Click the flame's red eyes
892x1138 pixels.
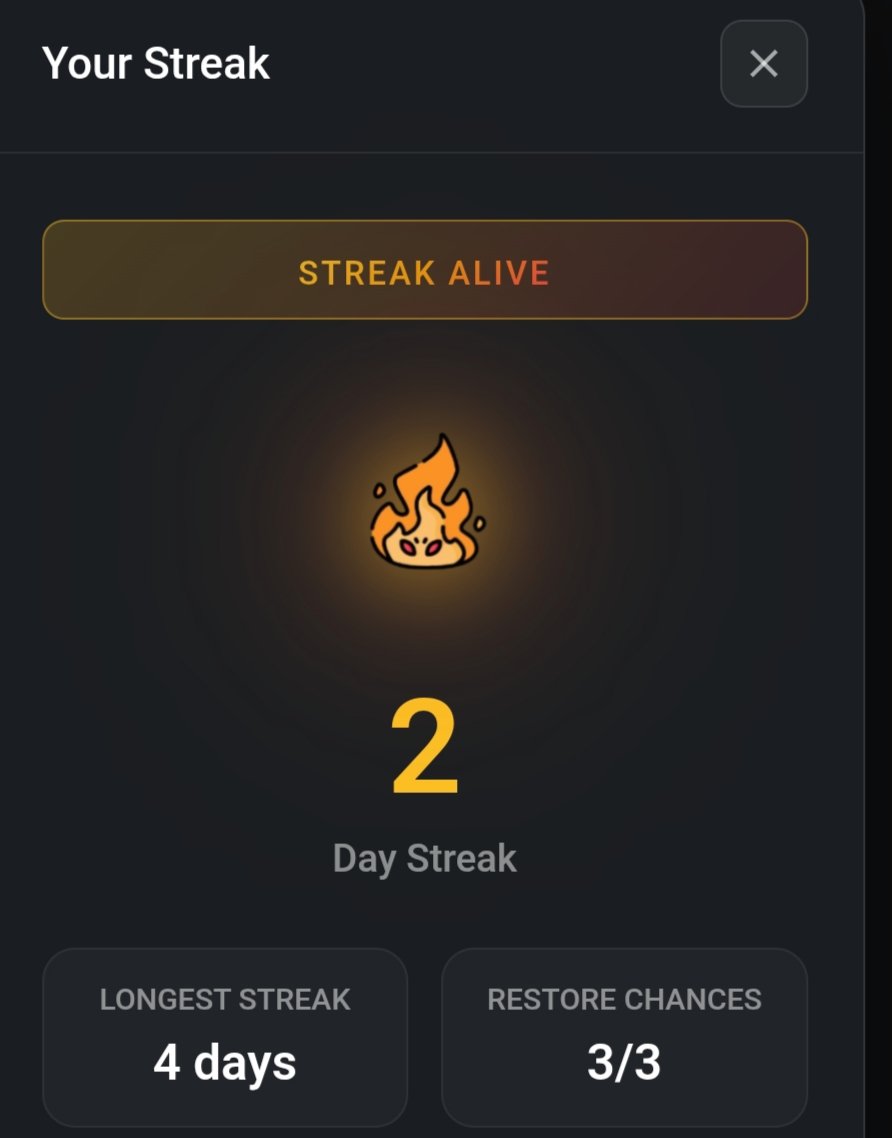pos(420,548)
